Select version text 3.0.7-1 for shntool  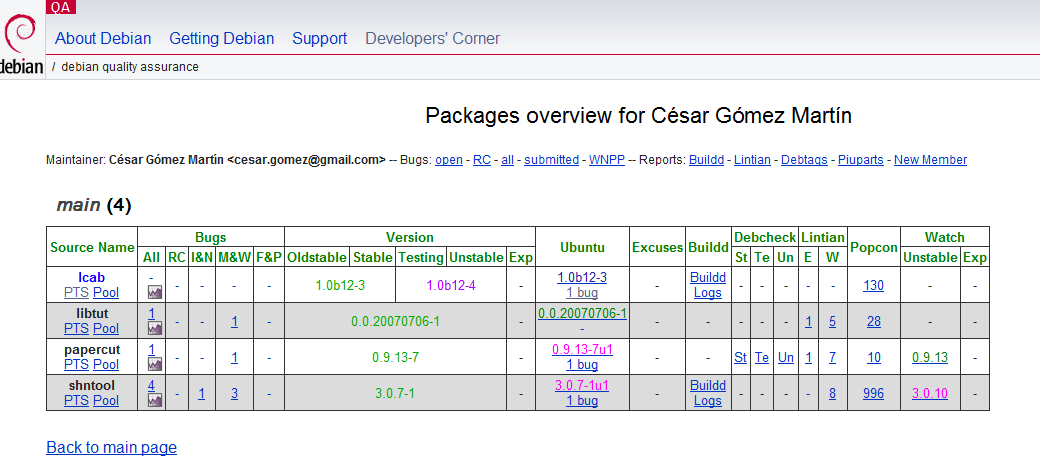tap(395, 393)
